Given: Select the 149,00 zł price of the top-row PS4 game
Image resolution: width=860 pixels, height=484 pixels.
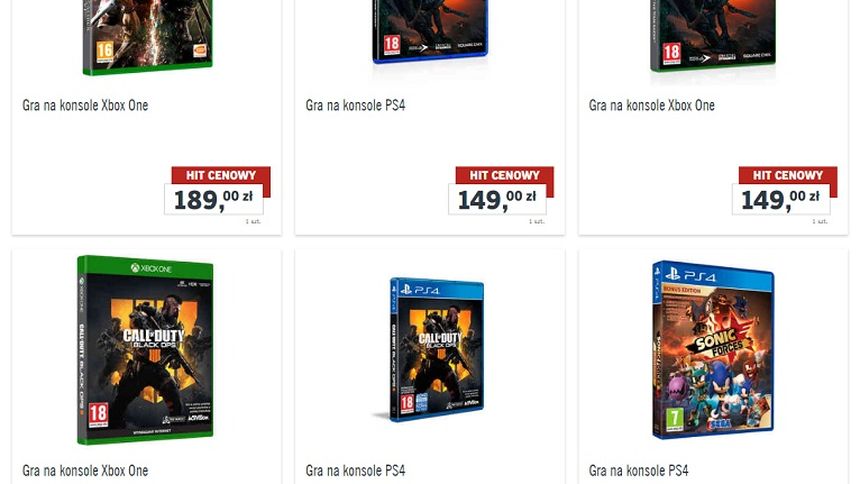Looking at the screenshot, I should [x=497, y=199].
